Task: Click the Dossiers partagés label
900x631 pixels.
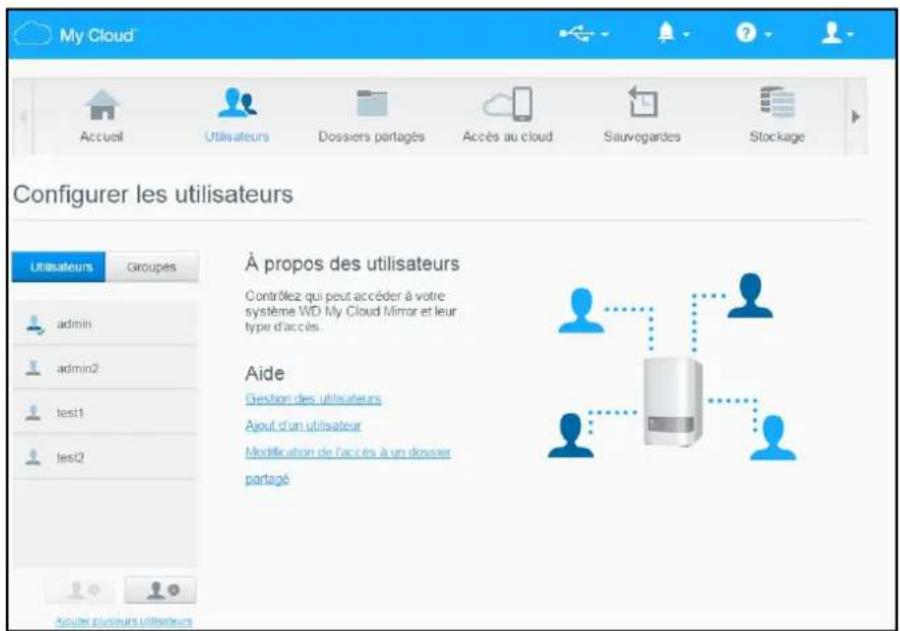Action: click(x=371, y=137)
